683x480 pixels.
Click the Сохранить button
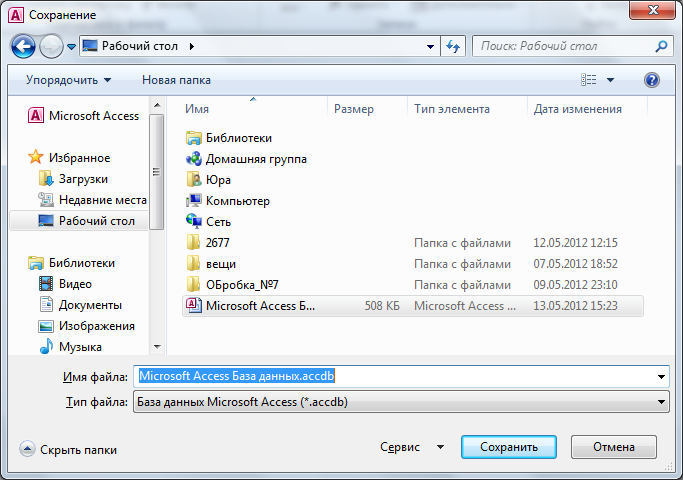click(x=509, y=447)
